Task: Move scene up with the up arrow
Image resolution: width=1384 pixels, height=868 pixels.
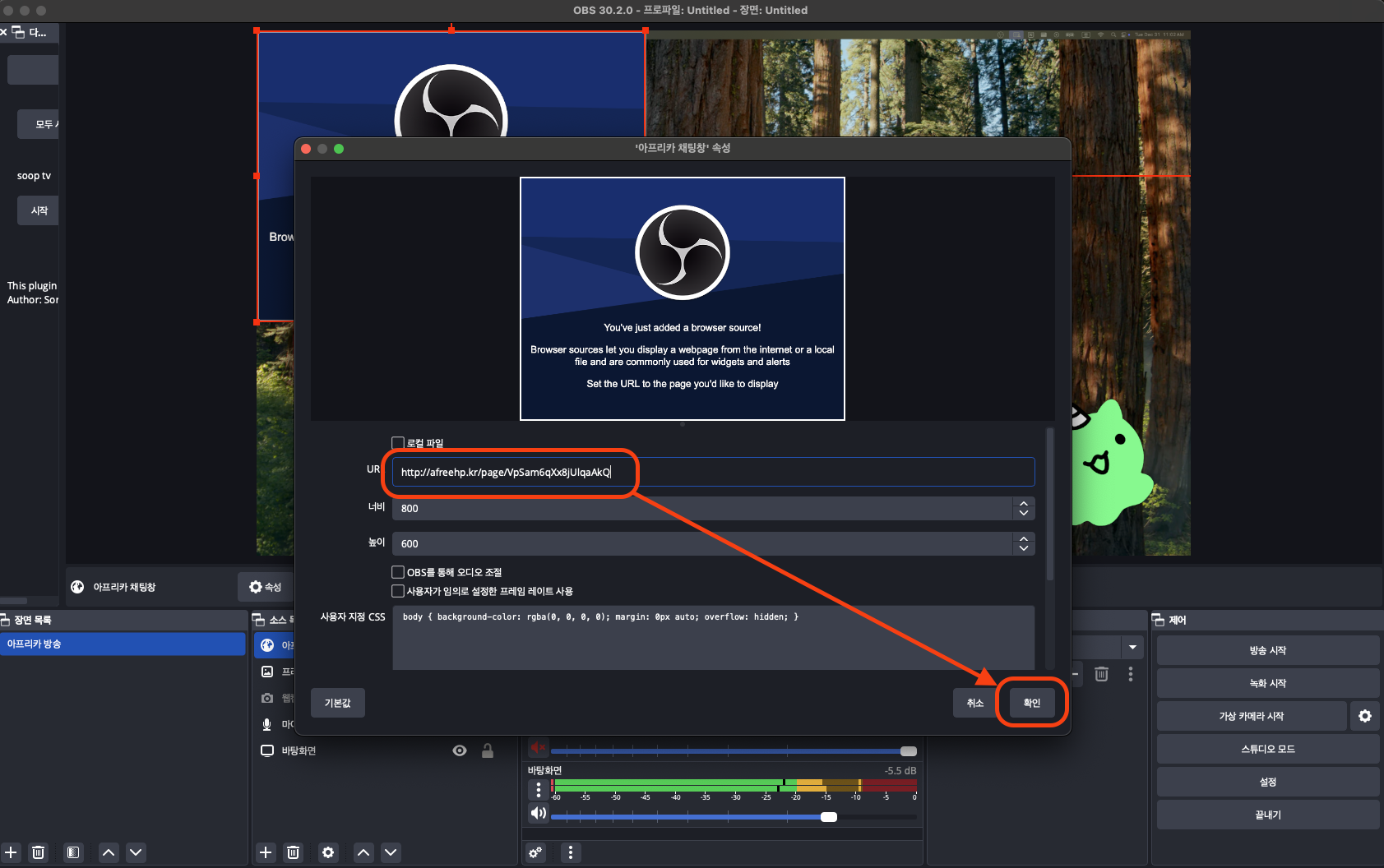Action: tap(109, 852)
